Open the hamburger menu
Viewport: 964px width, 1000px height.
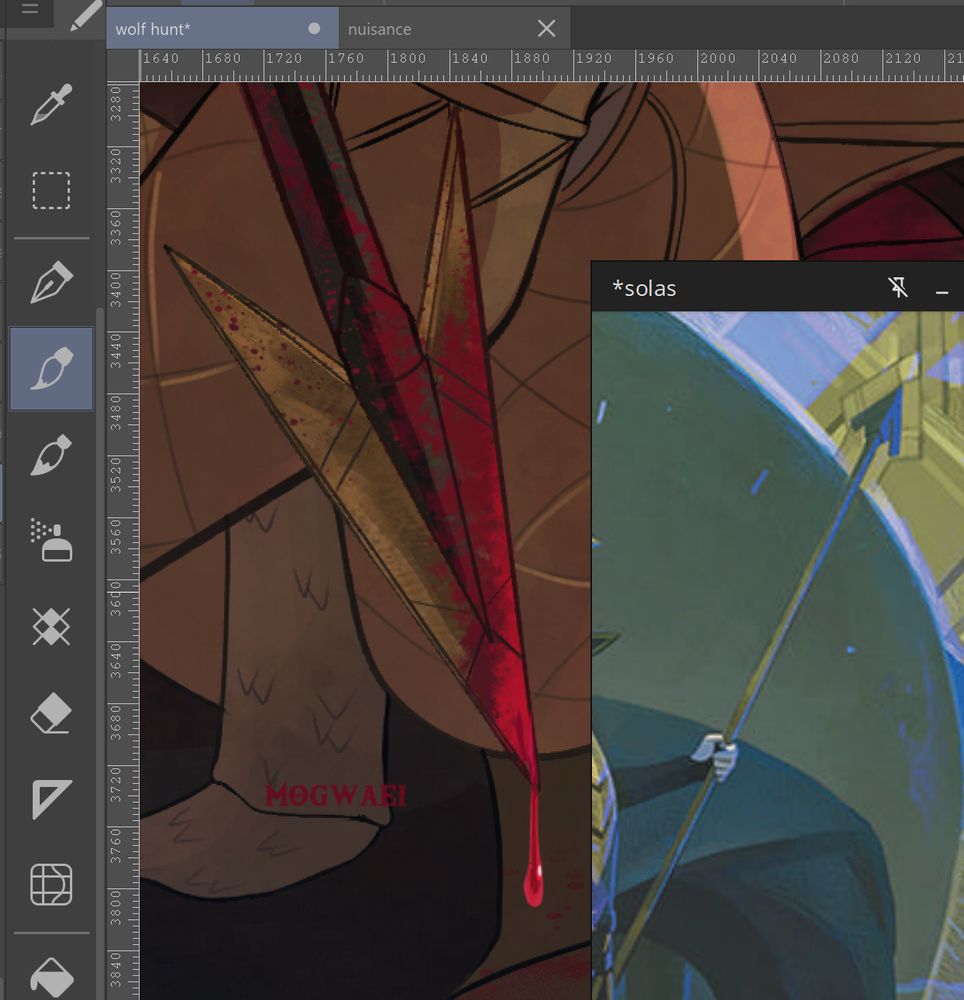[29, 10]
